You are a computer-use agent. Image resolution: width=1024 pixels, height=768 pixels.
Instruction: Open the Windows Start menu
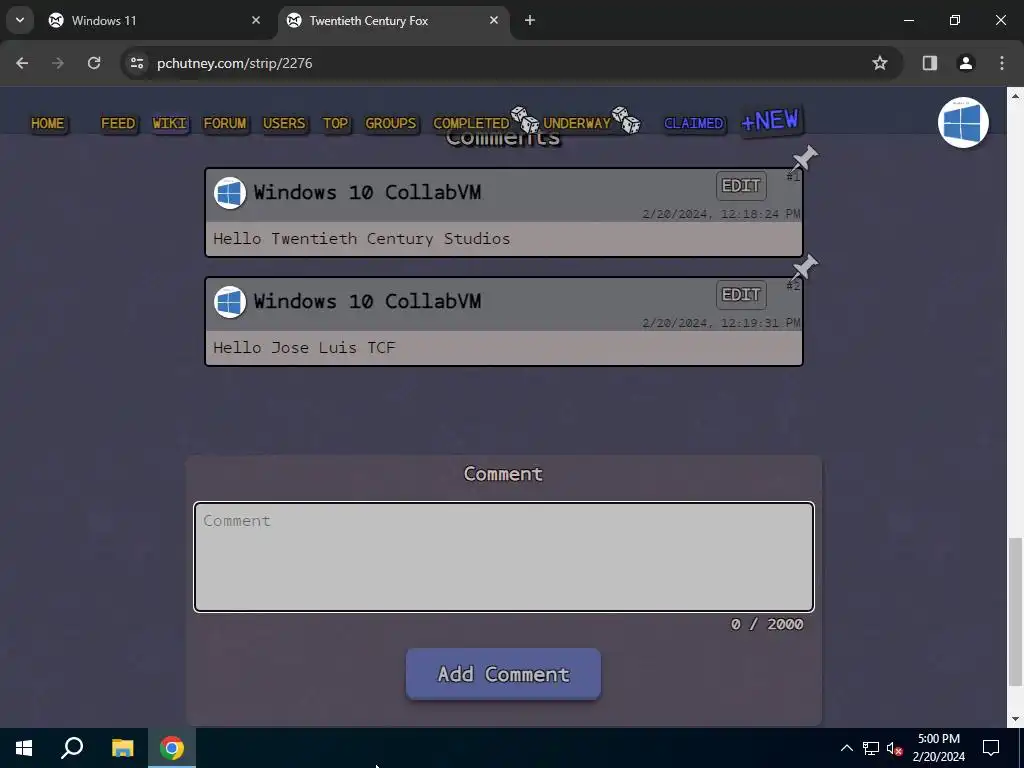pyautogui.click(x=24, y=748)
